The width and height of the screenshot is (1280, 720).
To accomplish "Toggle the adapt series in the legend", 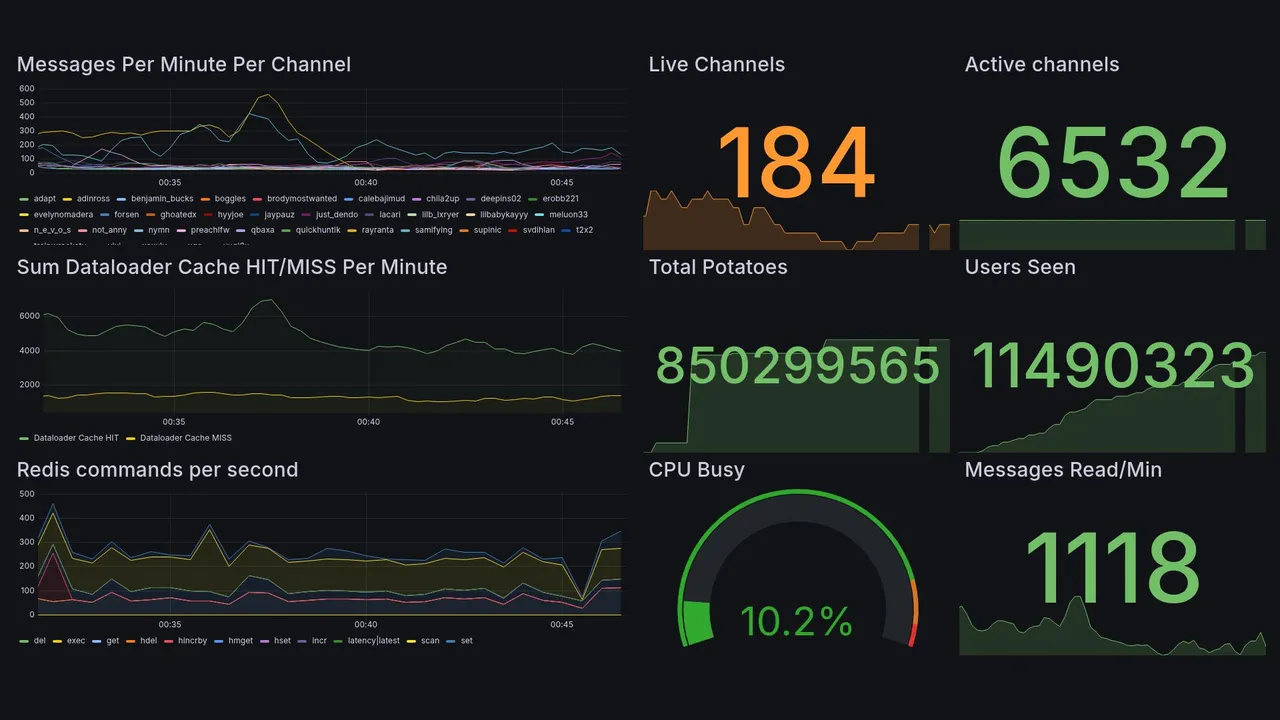I will pyautogui.click(x=44, y=199).
